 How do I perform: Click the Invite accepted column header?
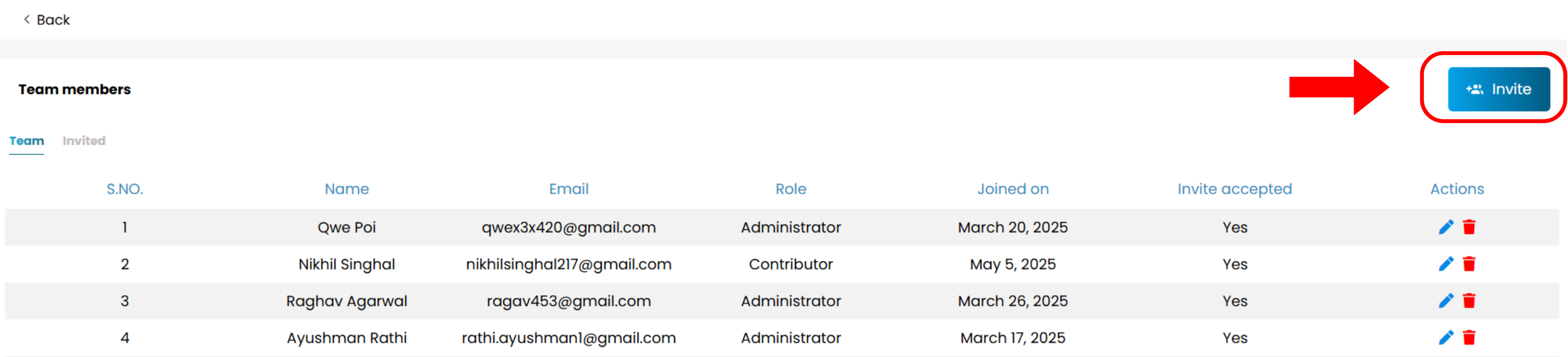1234,189
